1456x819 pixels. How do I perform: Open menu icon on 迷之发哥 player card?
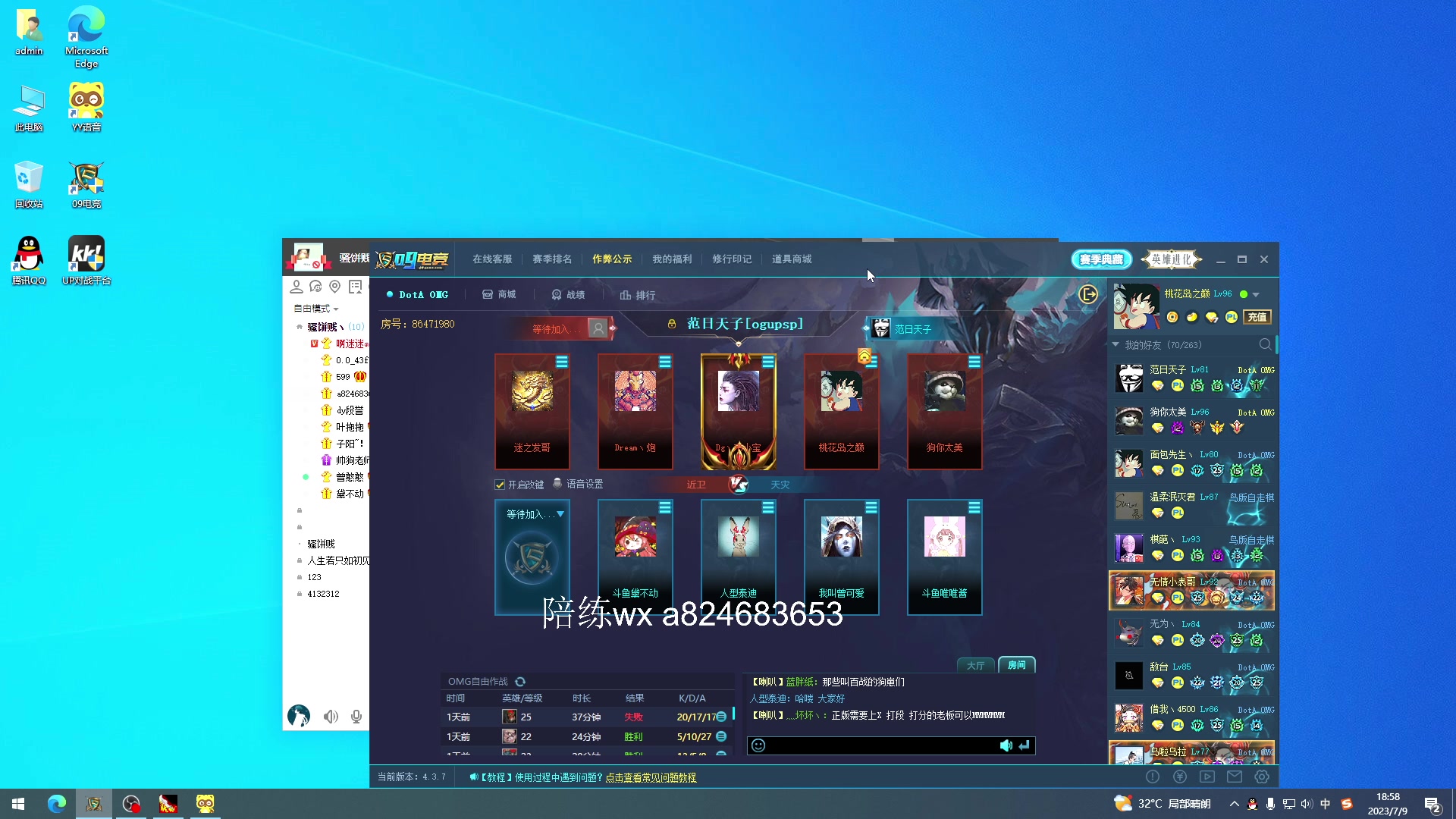click(562, 362)
